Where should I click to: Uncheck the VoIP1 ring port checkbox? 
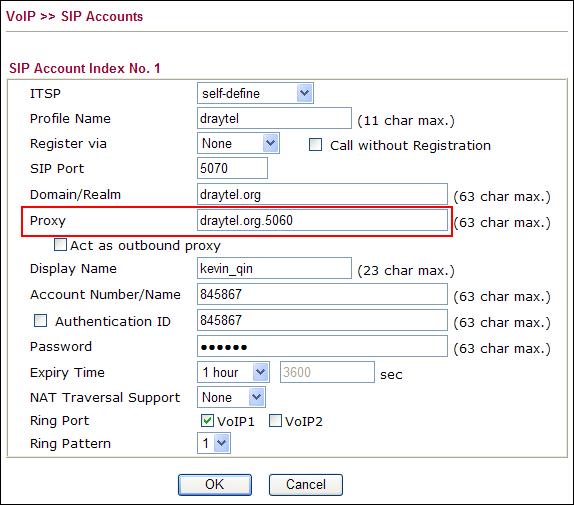click(207, 421)
